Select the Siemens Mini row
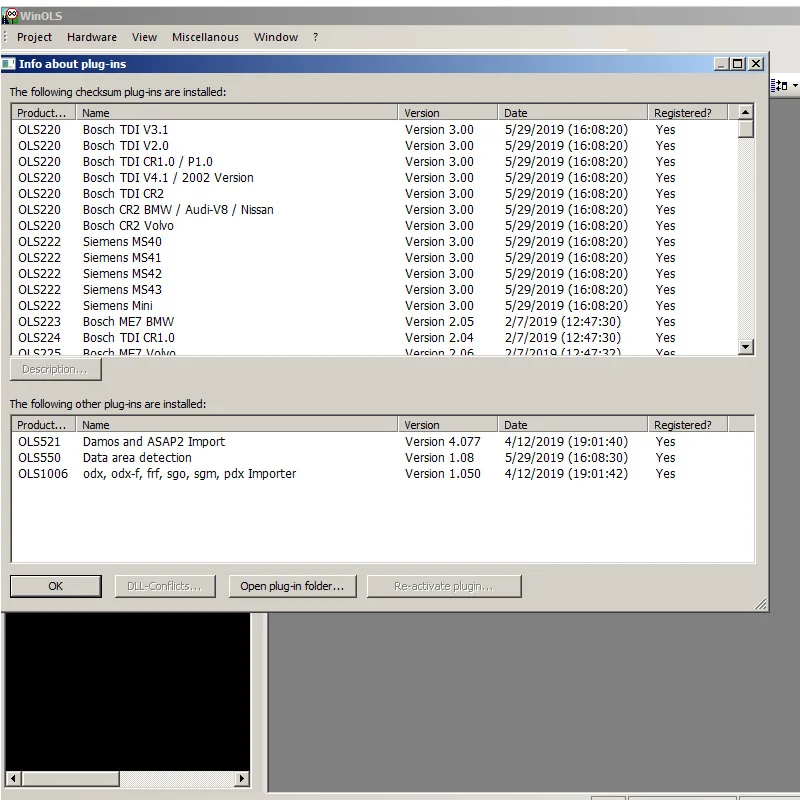 point(374,306)
